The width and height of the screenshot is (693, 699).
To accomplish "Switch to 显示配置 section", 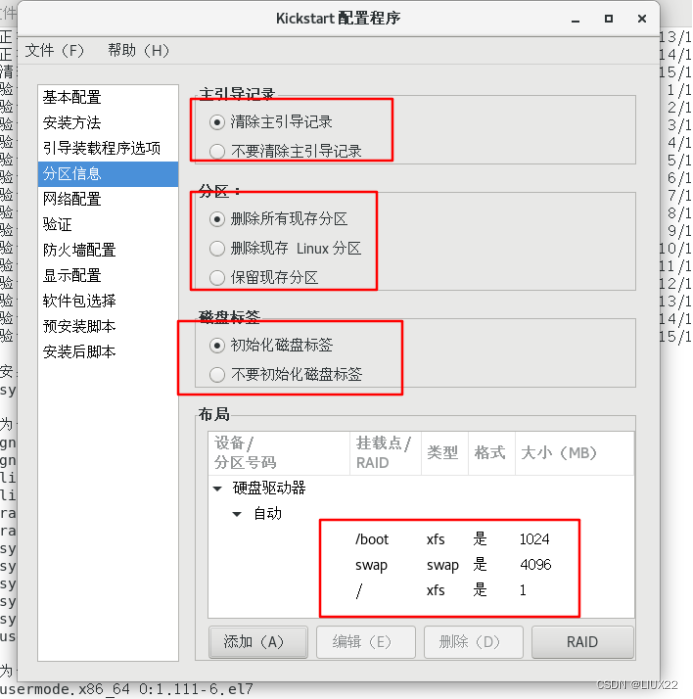I will pos(108,275).
